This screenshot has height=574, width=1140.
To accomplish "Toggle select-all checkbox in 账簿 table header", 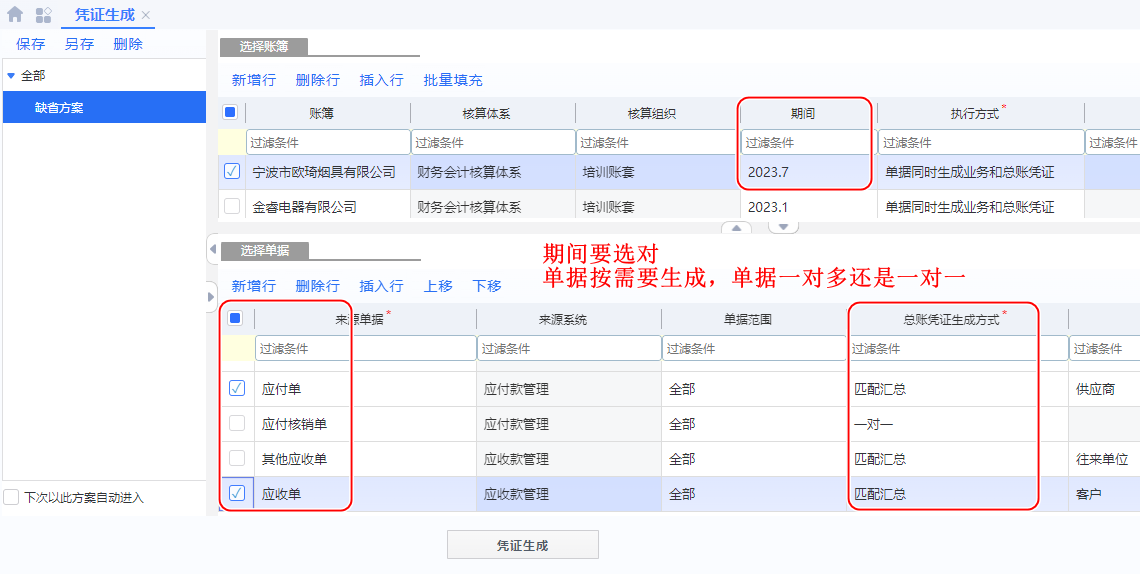I will pos(230,113).
